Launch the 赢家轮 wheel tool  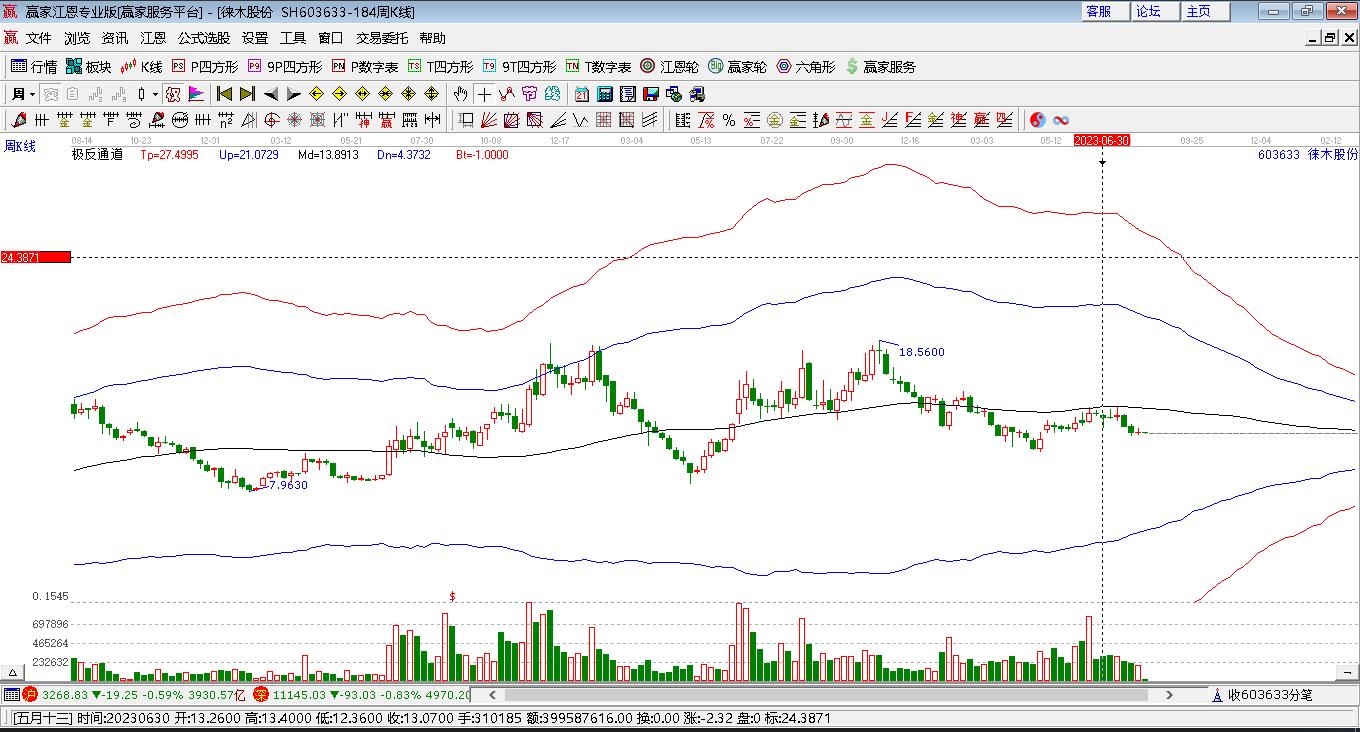pos(737,67)
